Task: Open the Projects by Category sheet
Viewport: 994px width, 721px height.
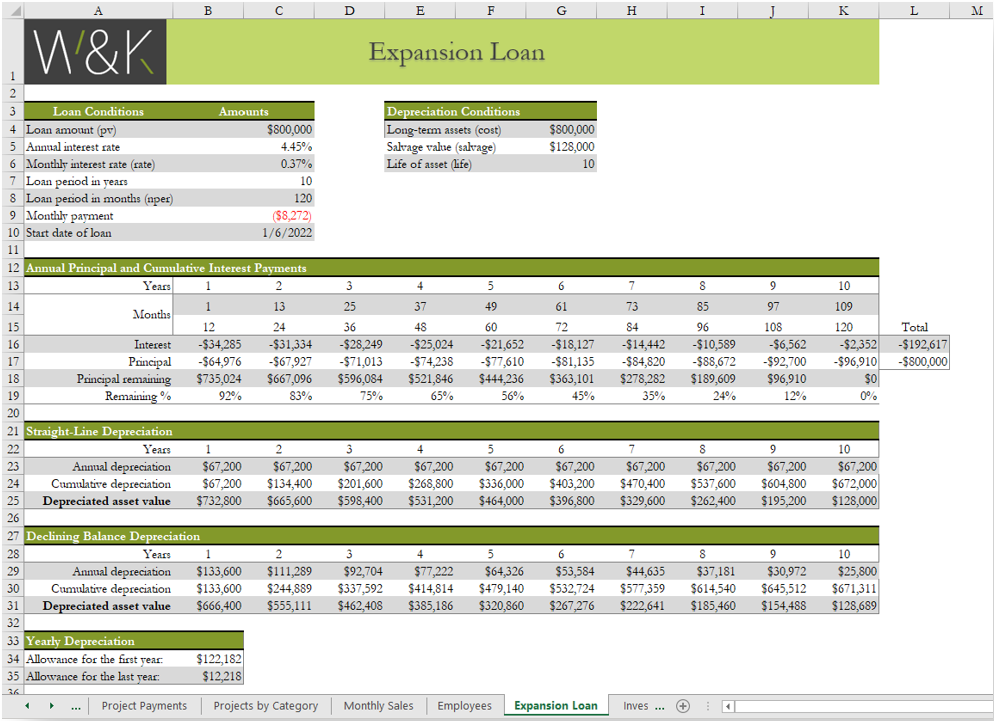Action: pyautogui.click(x=266, y=705)
